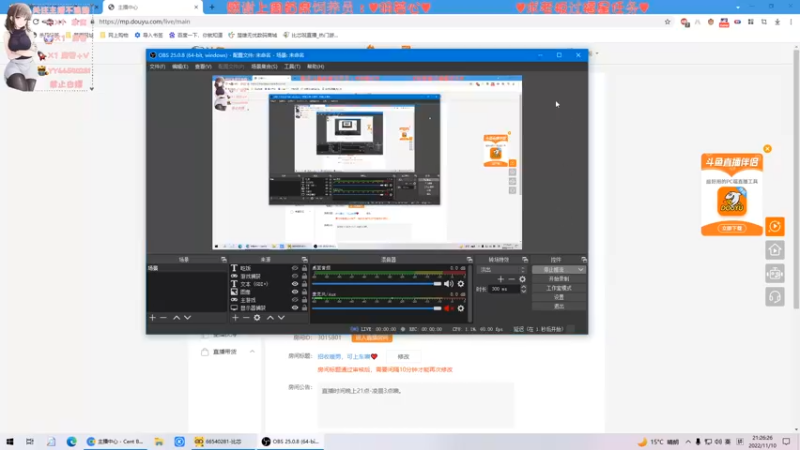Adjust the desktop audio volume slider

(x=377, y=284)
